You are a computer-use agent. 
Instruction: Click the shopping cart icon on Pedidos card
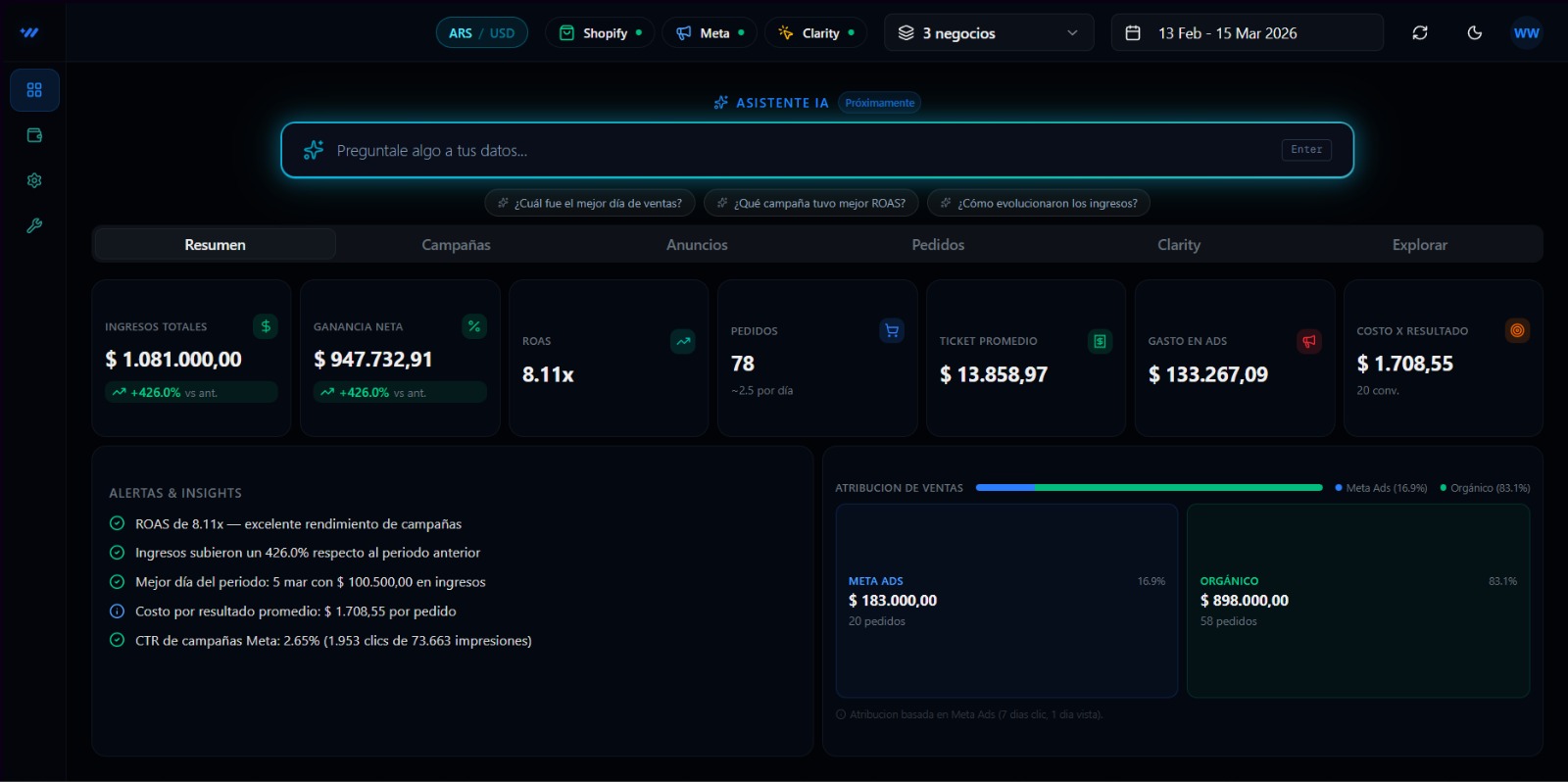click(x=892, y=330)
